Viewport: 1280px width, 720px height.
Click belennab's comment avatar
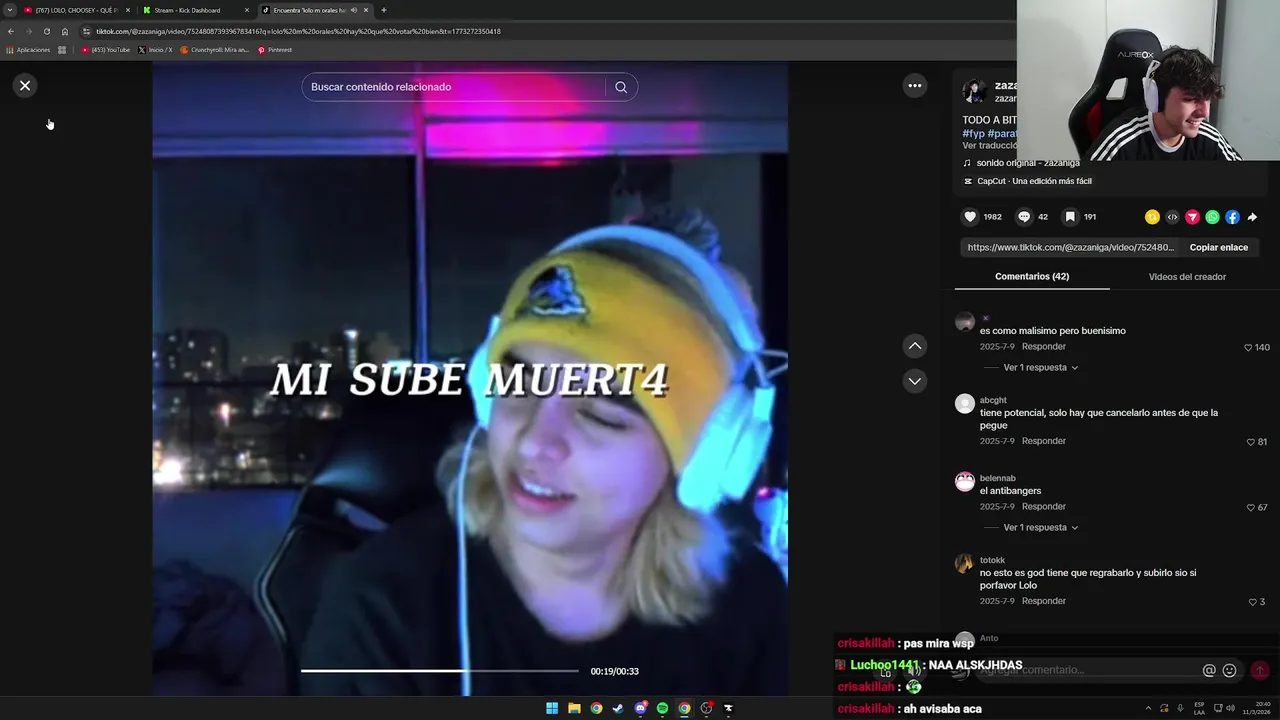pyautogui.click(x=965, y=482)
